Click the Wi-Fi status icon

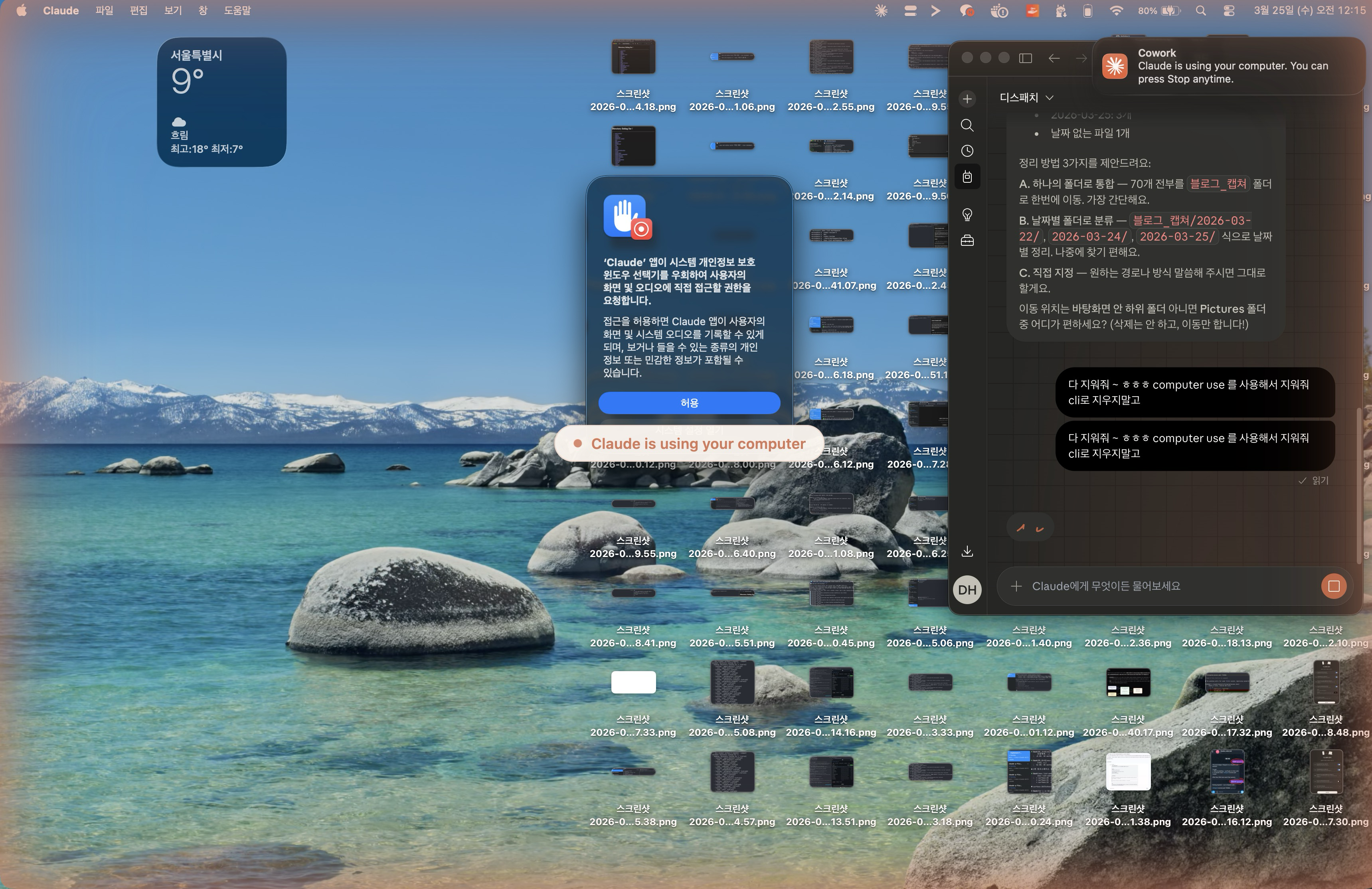tap(1117, 11)
